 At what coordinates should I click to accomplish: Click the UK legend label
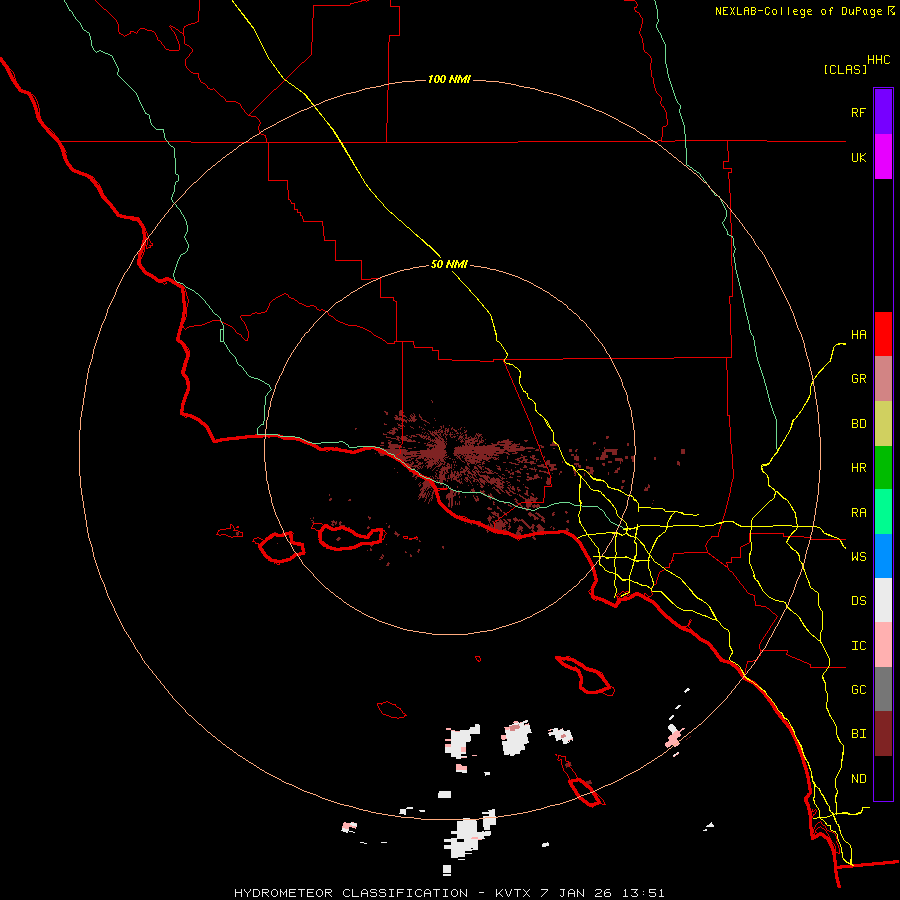(x=858, y=157)
